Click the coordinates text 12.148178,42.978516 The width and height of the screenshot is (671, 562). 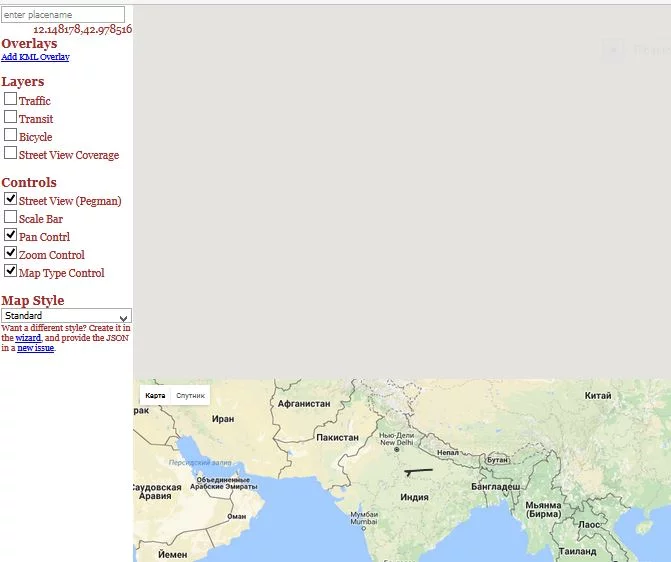click(x=83, y=29)
